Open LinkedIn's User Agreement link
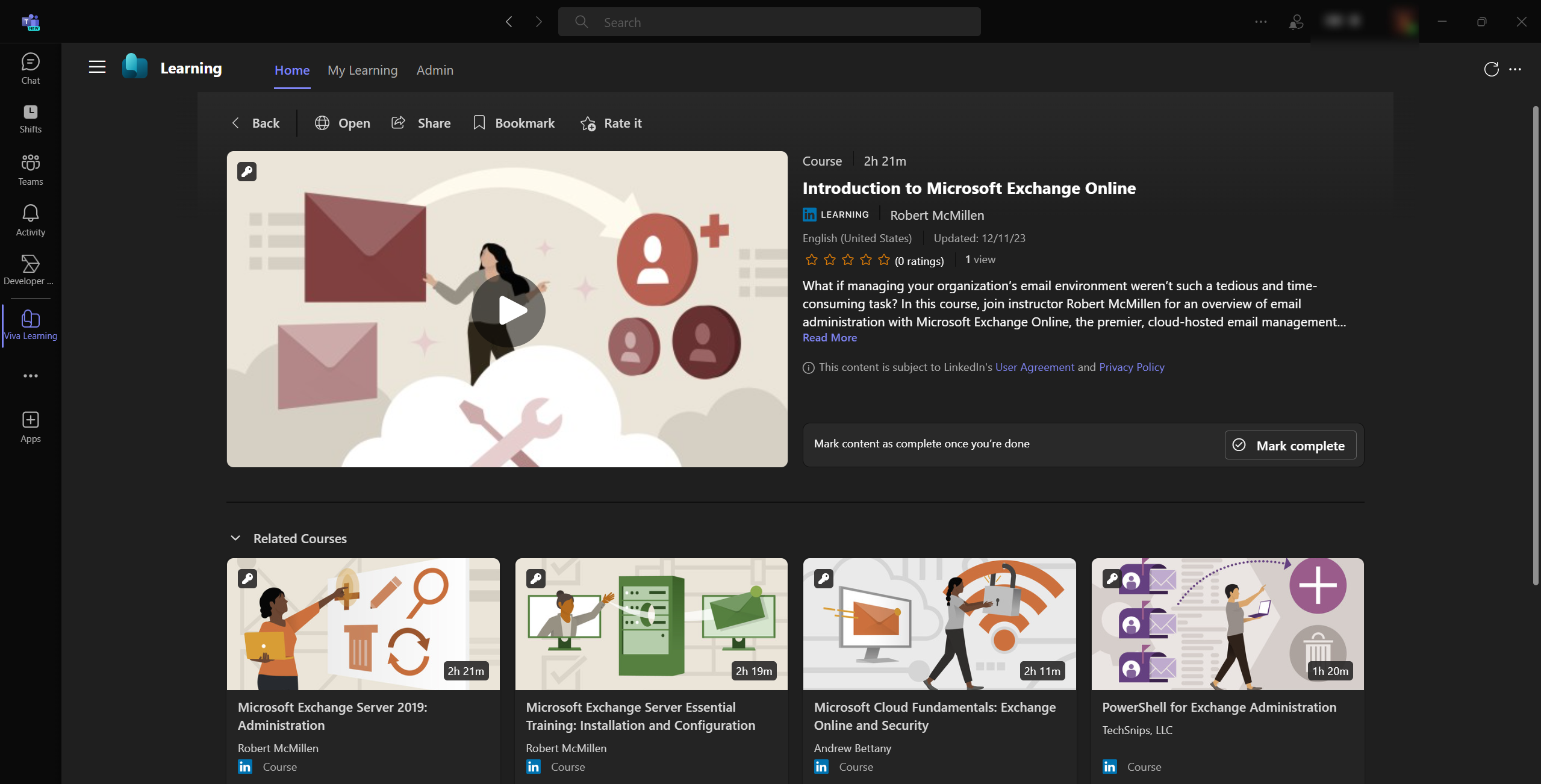 (x=1033, y=367)
